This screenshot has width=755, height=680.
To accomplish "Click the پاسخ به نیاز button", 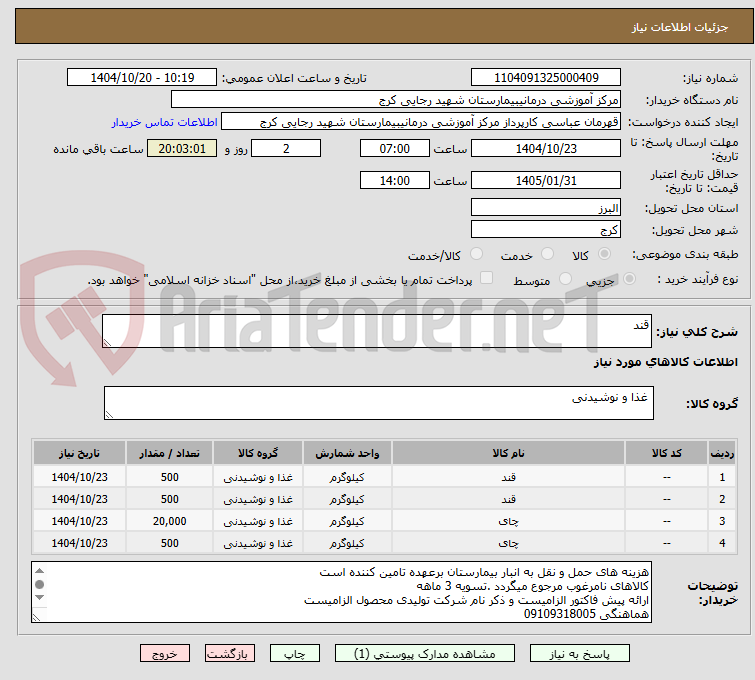I will click(579, 654).
